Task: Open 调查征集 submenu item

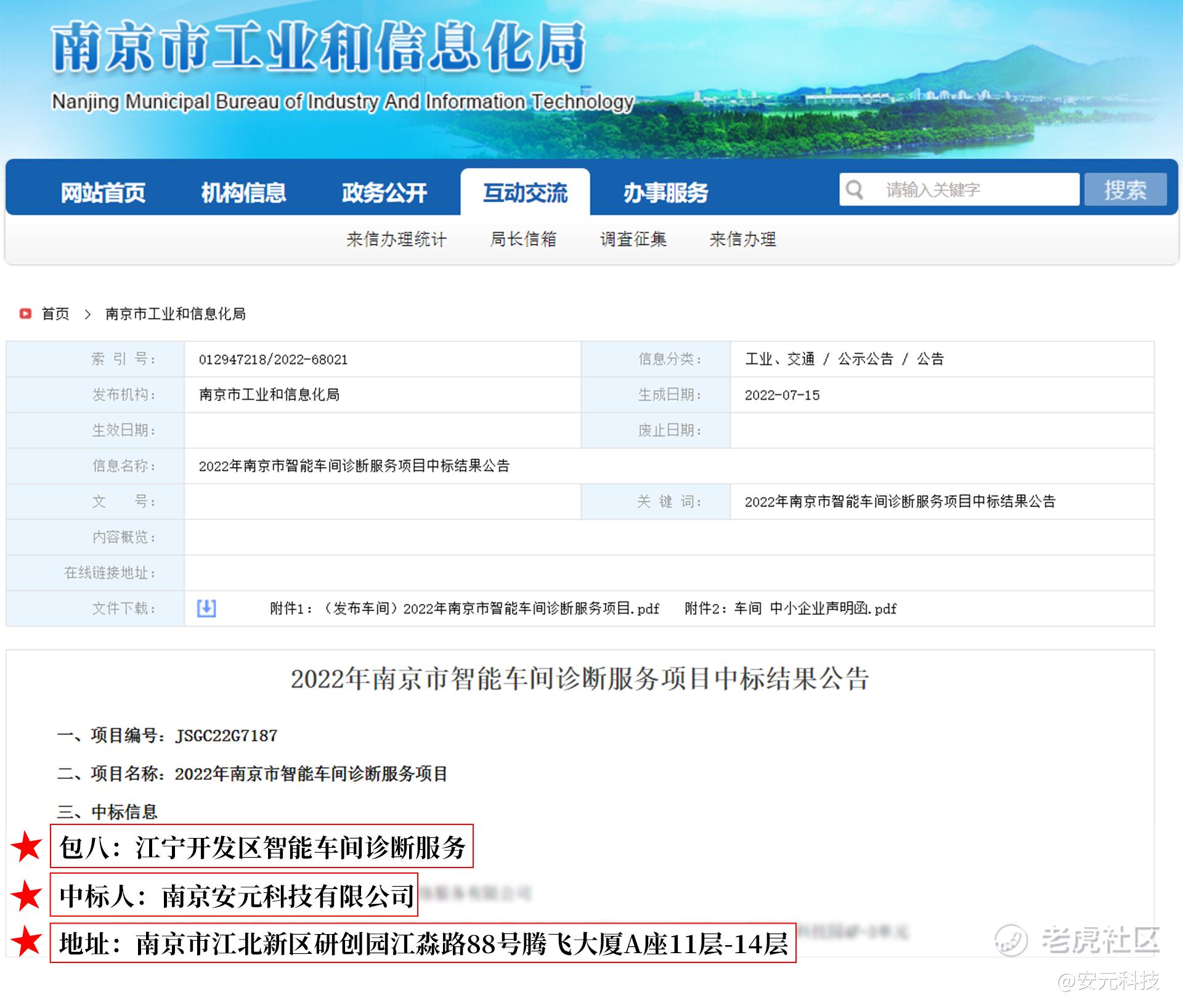Action: 633,239
